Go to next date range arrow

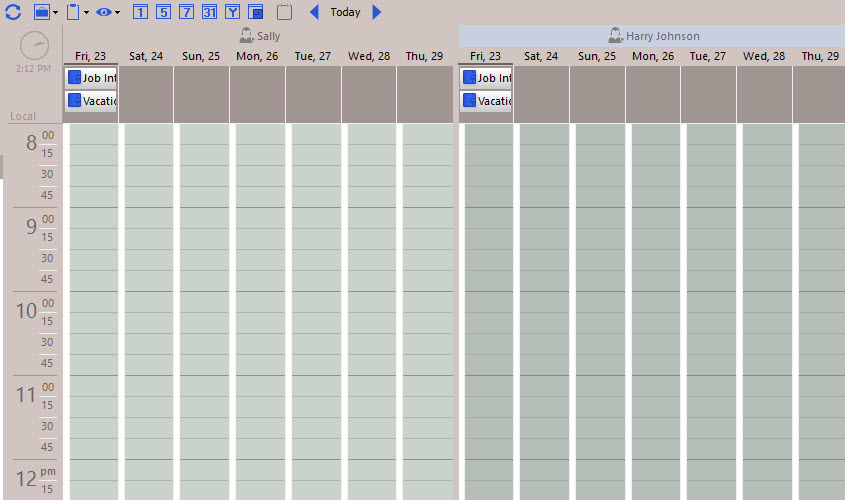coord(377,12)
